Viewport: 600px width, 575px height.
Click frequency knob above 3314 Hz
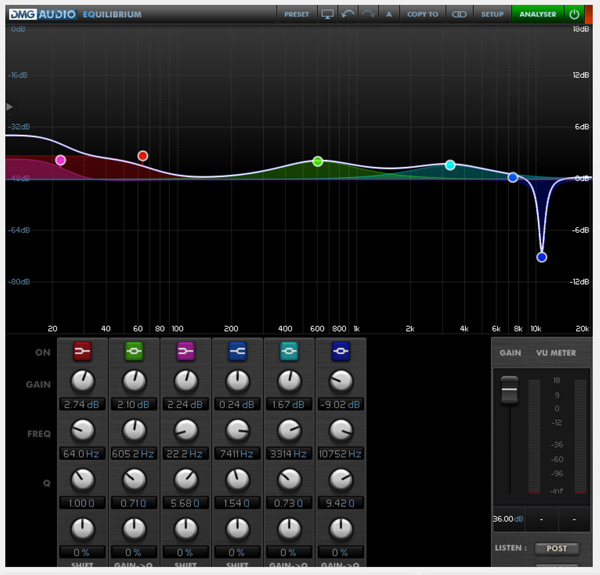[289, 430]
